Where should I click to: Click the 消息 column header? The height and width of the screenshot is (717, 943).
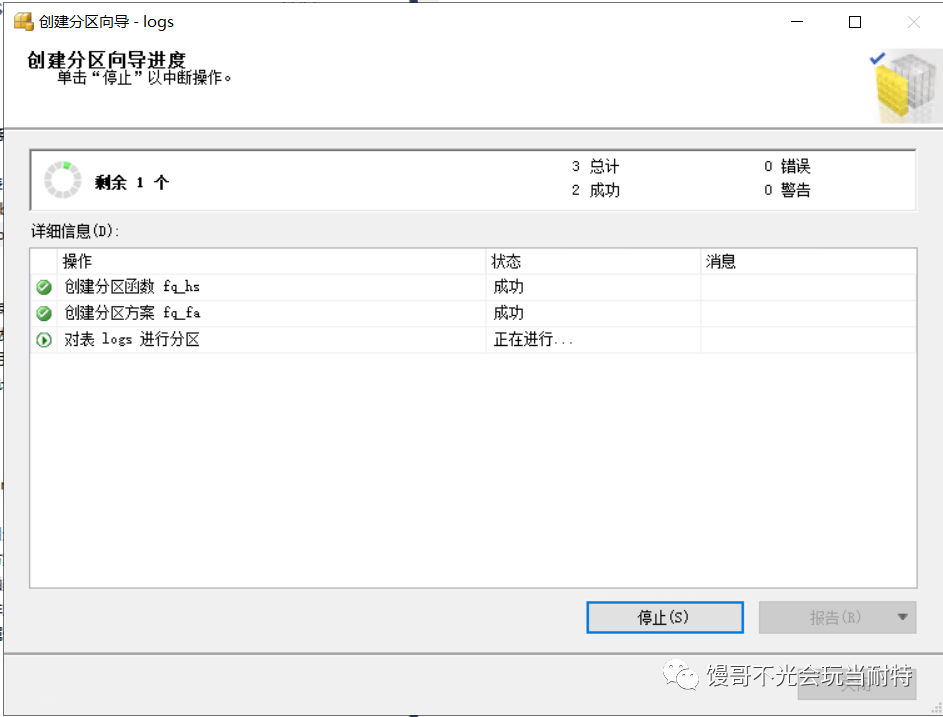(721, 262)
